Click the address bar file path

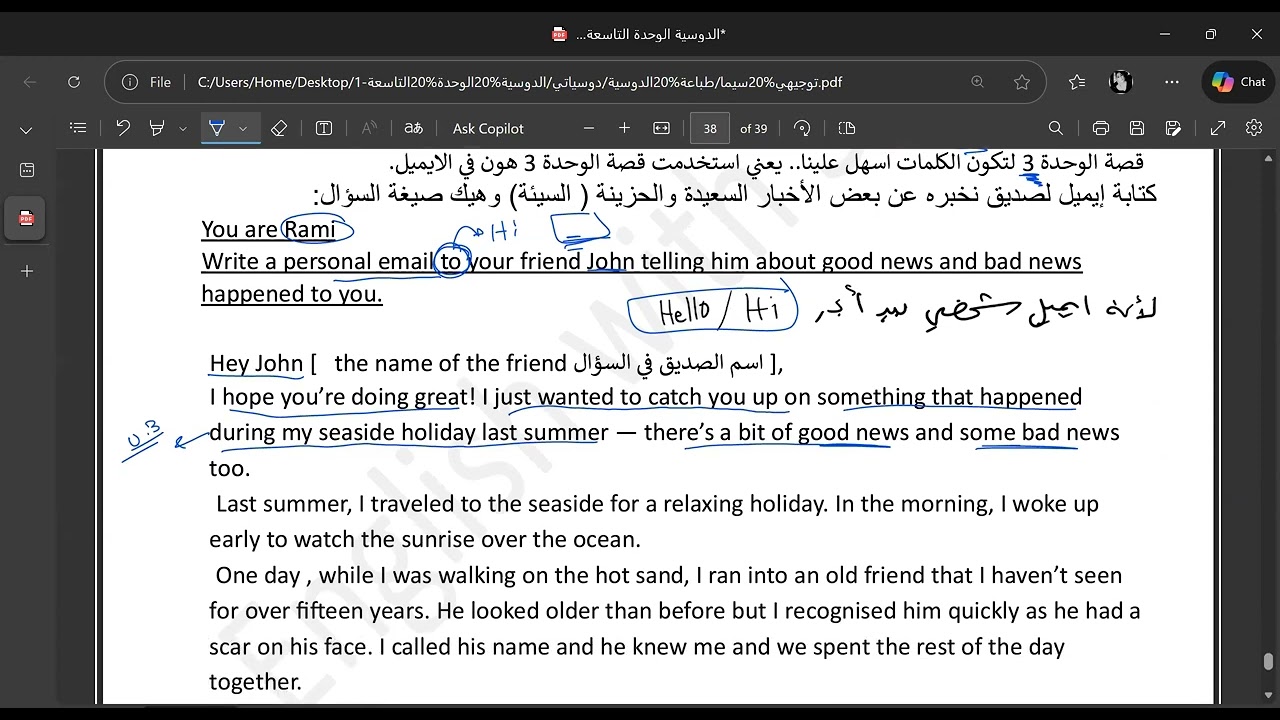(x=520, y=82)
